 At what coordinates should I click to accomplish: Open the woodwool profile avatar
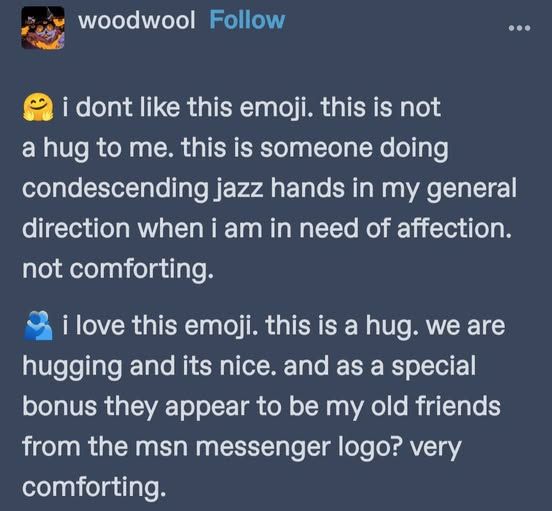coord(43,28)
